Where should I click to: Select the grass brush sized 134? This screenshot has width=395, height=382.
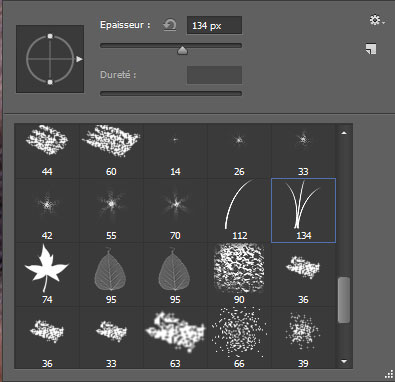point(303,211)
